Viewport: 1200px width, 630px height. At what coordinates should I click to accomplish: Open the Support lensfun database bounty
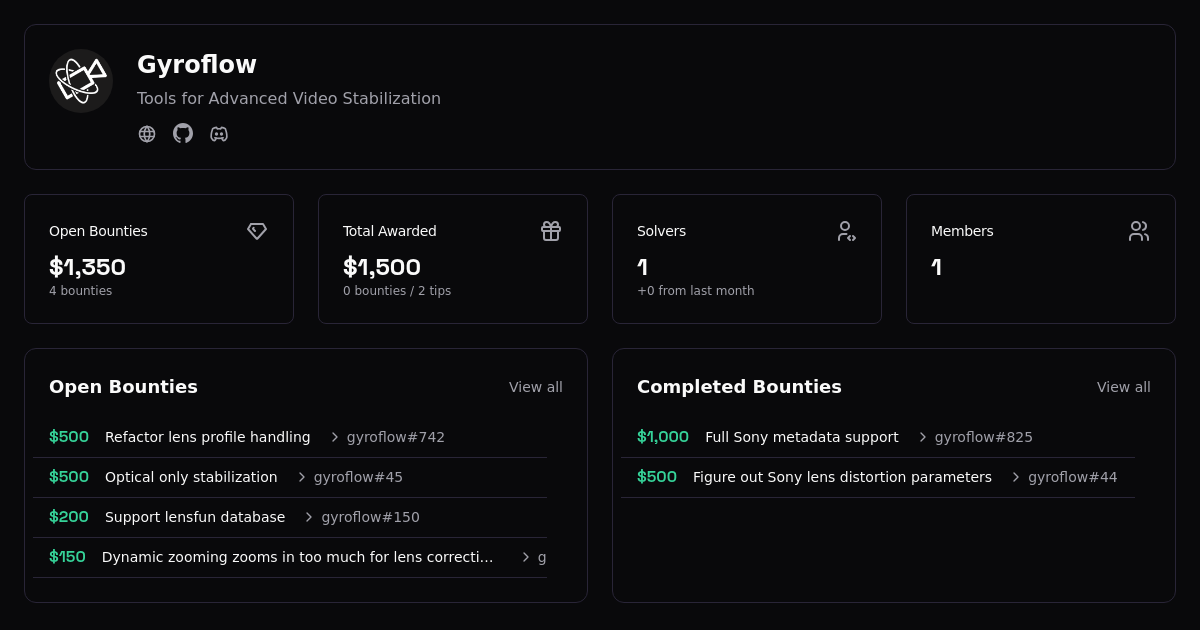point(195,517)
